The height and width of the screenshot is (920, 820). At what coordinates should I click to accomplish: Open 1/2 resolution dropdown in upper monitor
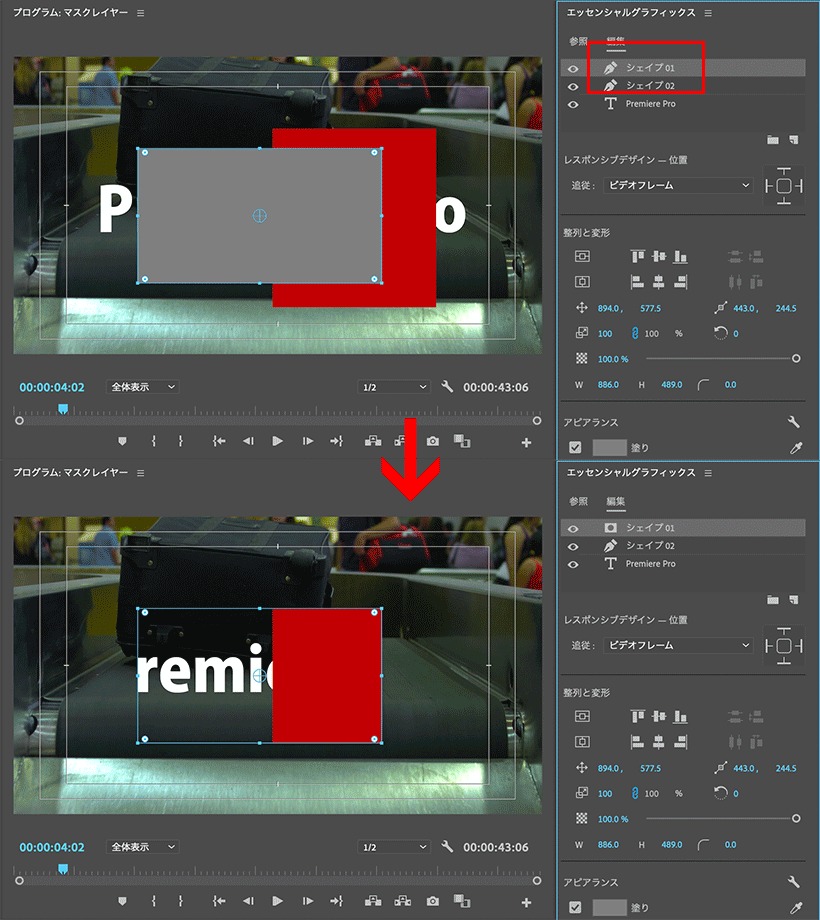[394, 387]
